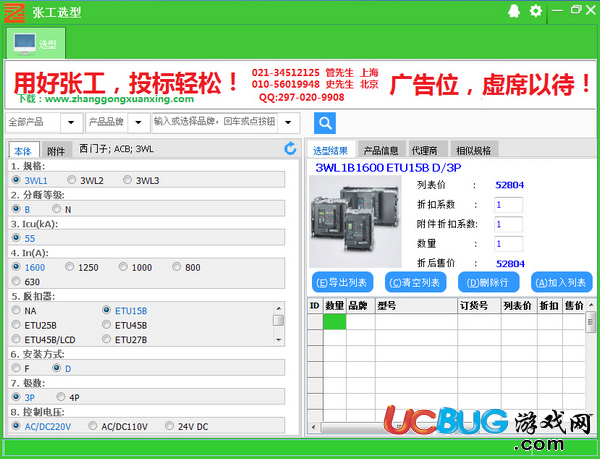The width and height of the screenshot is (600, 459).
Task: Expand the brand input combo arrow
Action: click(288, 123)
